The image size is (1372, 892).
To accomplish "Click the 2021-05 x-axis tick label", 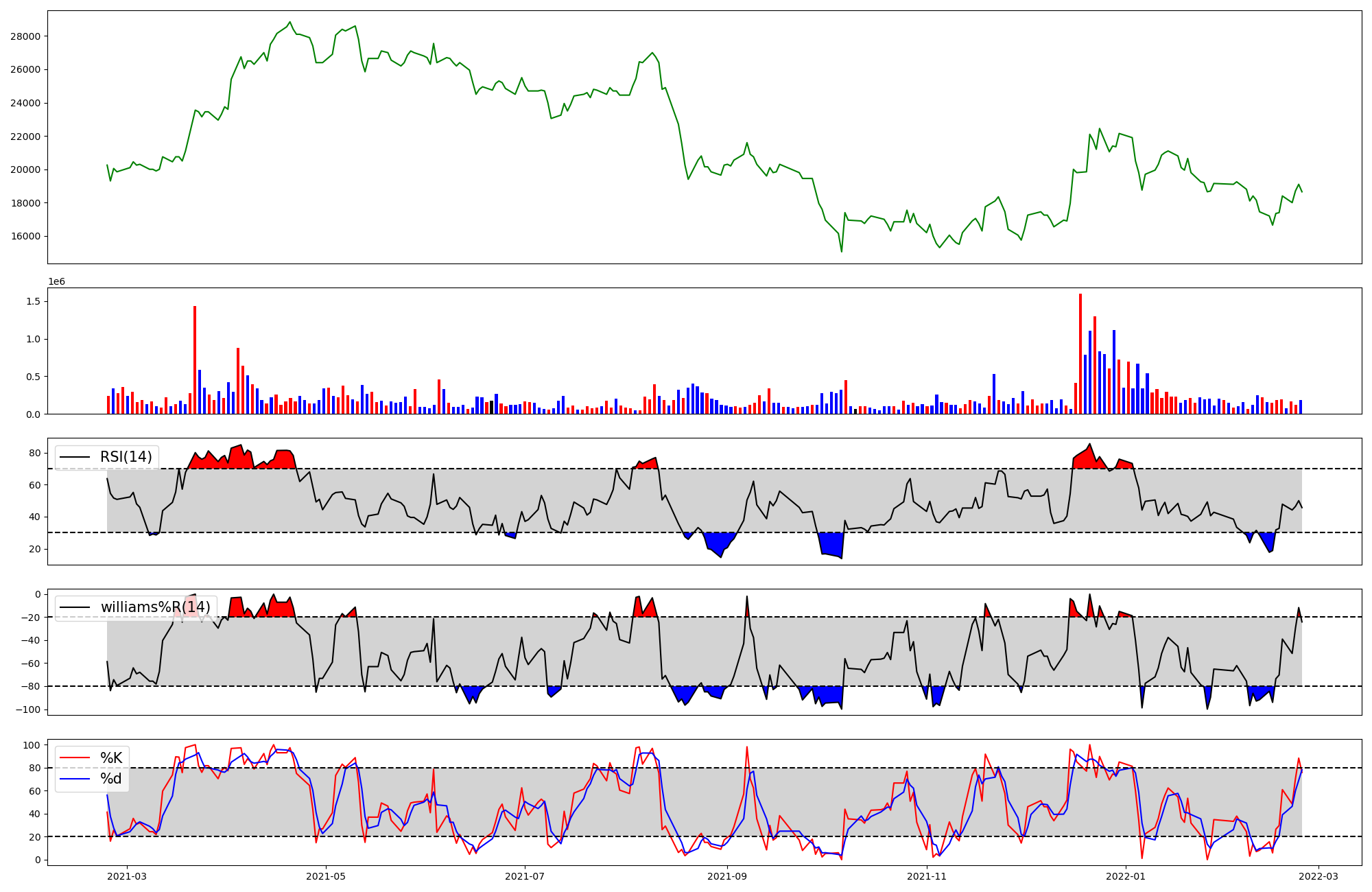I will click(x=326, y=876).
